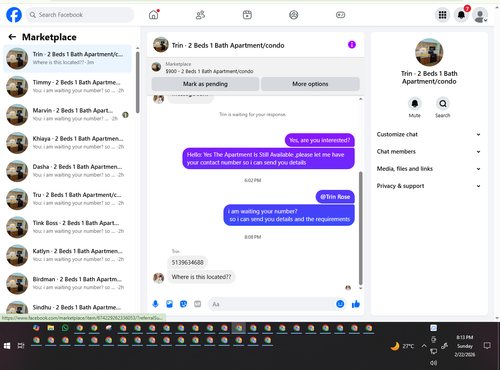500x370 pixels.
Task: Record a voice clip with microphone icon
Action: (155, 304)
